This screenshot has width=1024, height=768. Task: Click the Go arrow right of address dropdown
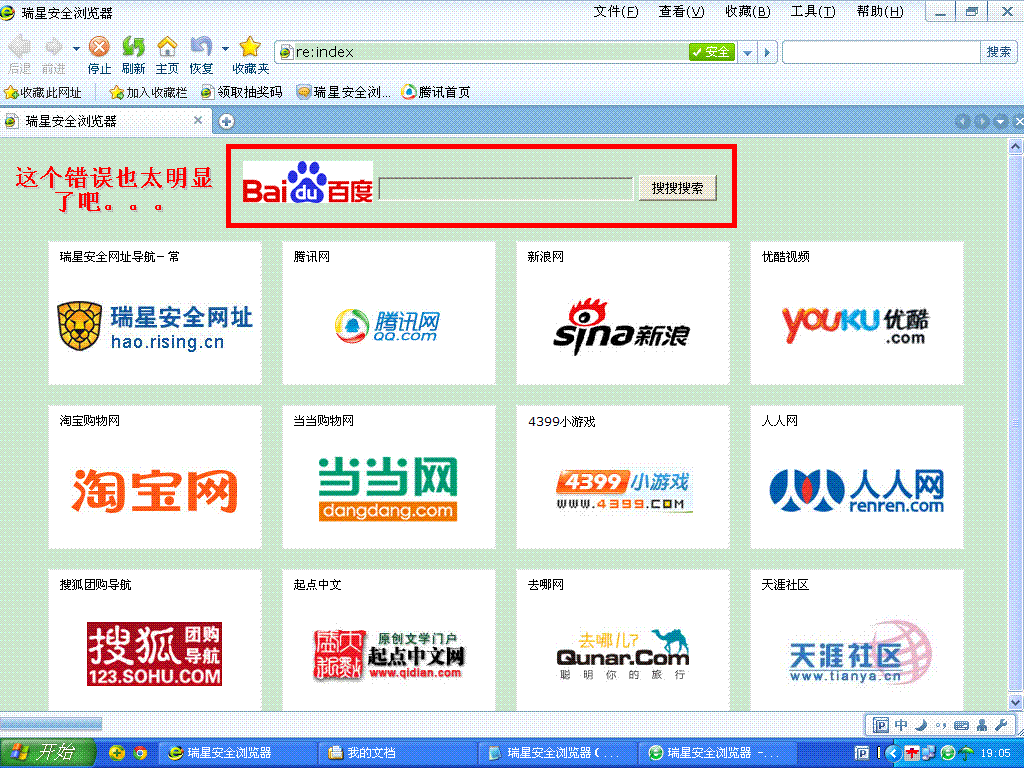tap(767, 52)
